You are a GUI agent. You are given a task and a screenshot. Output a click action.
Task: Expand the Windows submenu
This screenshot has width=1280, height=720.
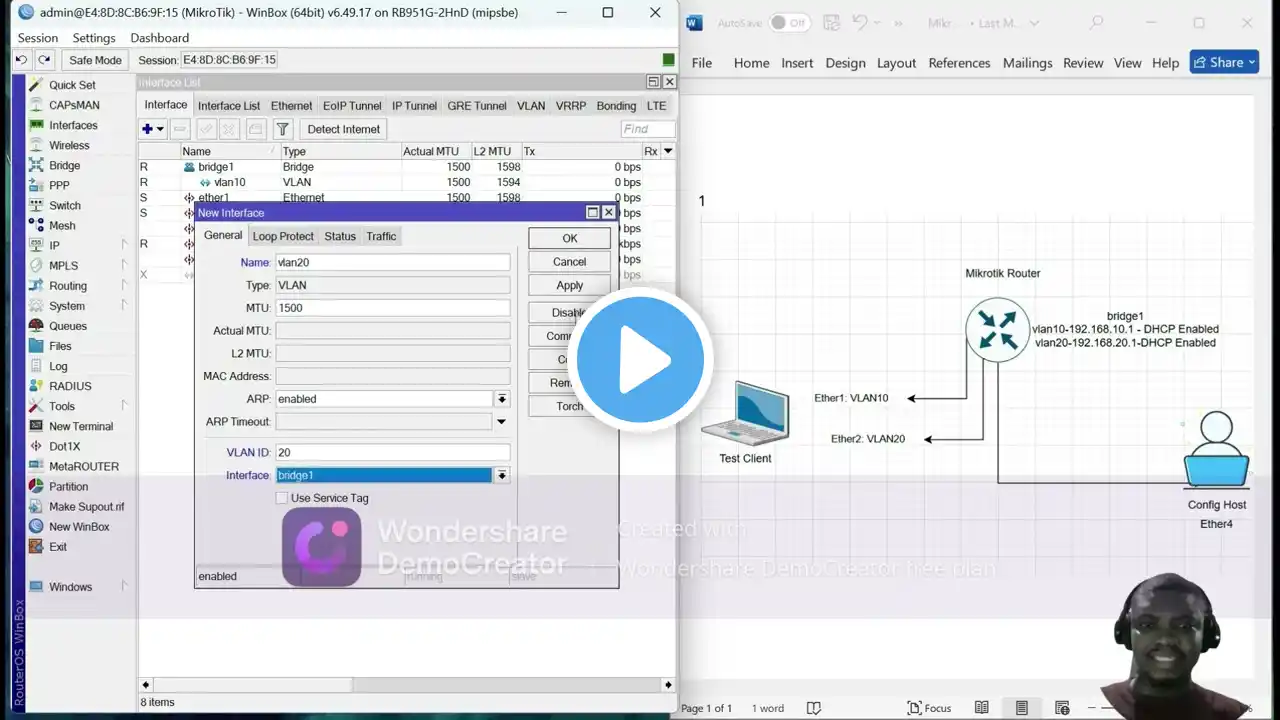tap(125, 587)
